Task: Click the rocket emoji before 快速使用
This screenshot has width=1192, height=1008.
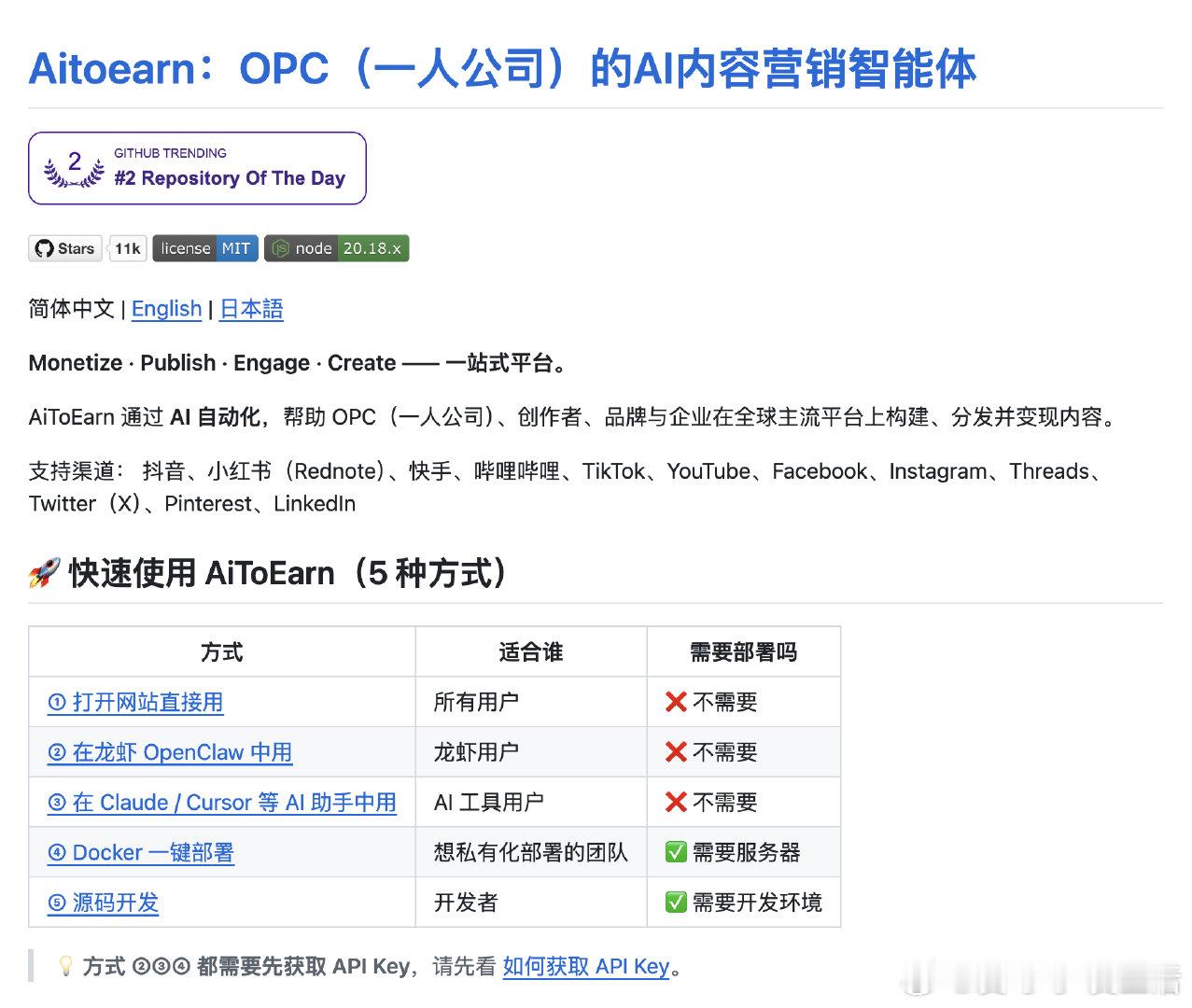Action: pos(45,573)
